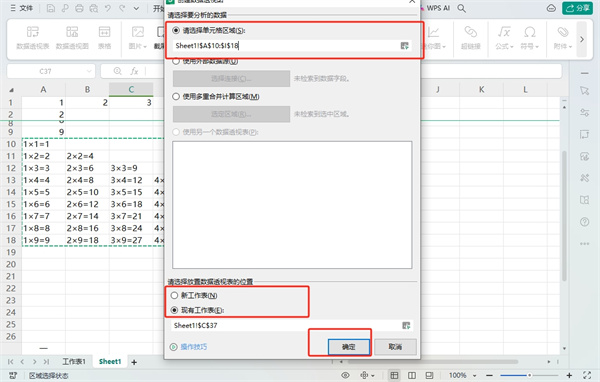Click the zoom magnifier icon in formula bar

(x=117, y=71)
